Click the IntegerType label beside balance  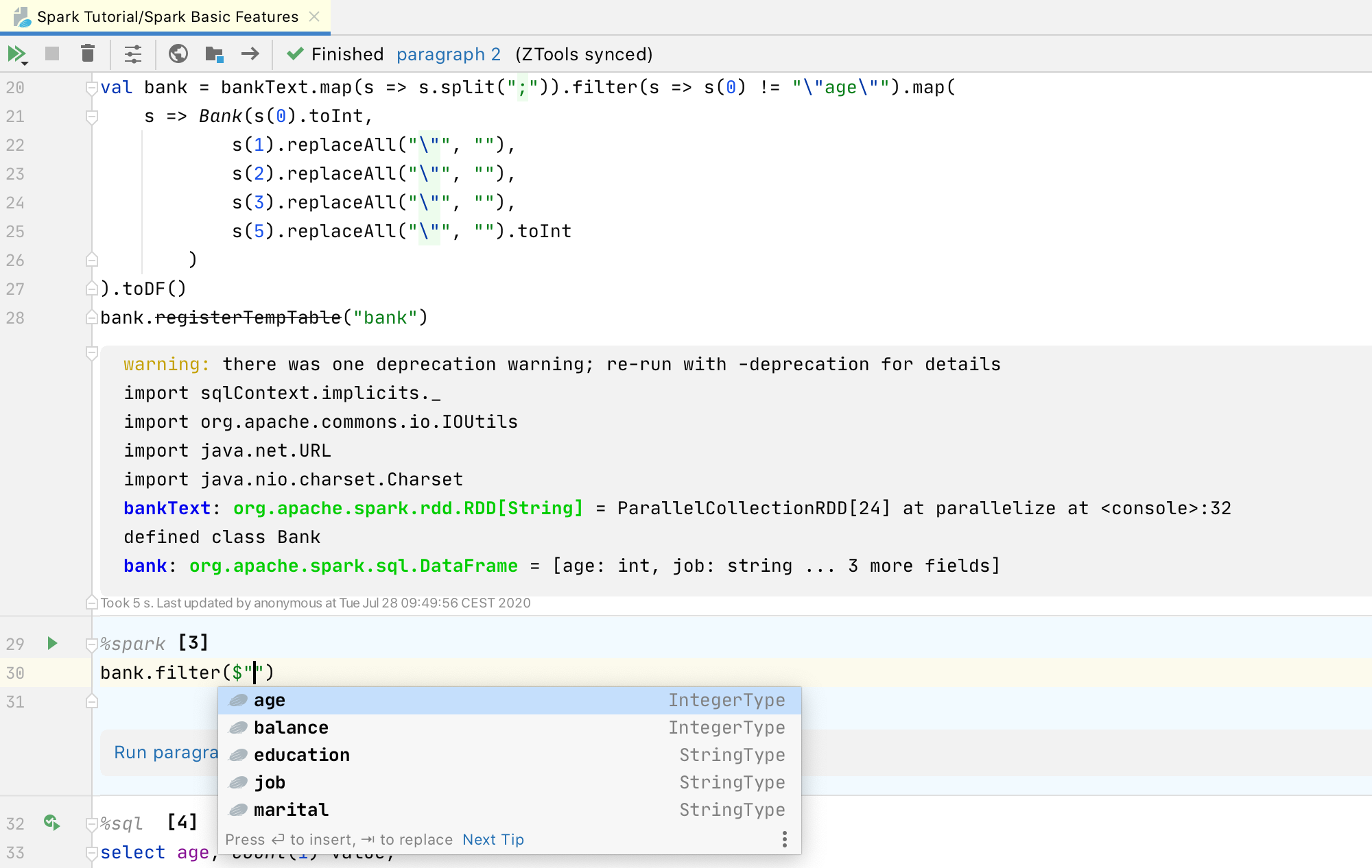pos(727,727)
